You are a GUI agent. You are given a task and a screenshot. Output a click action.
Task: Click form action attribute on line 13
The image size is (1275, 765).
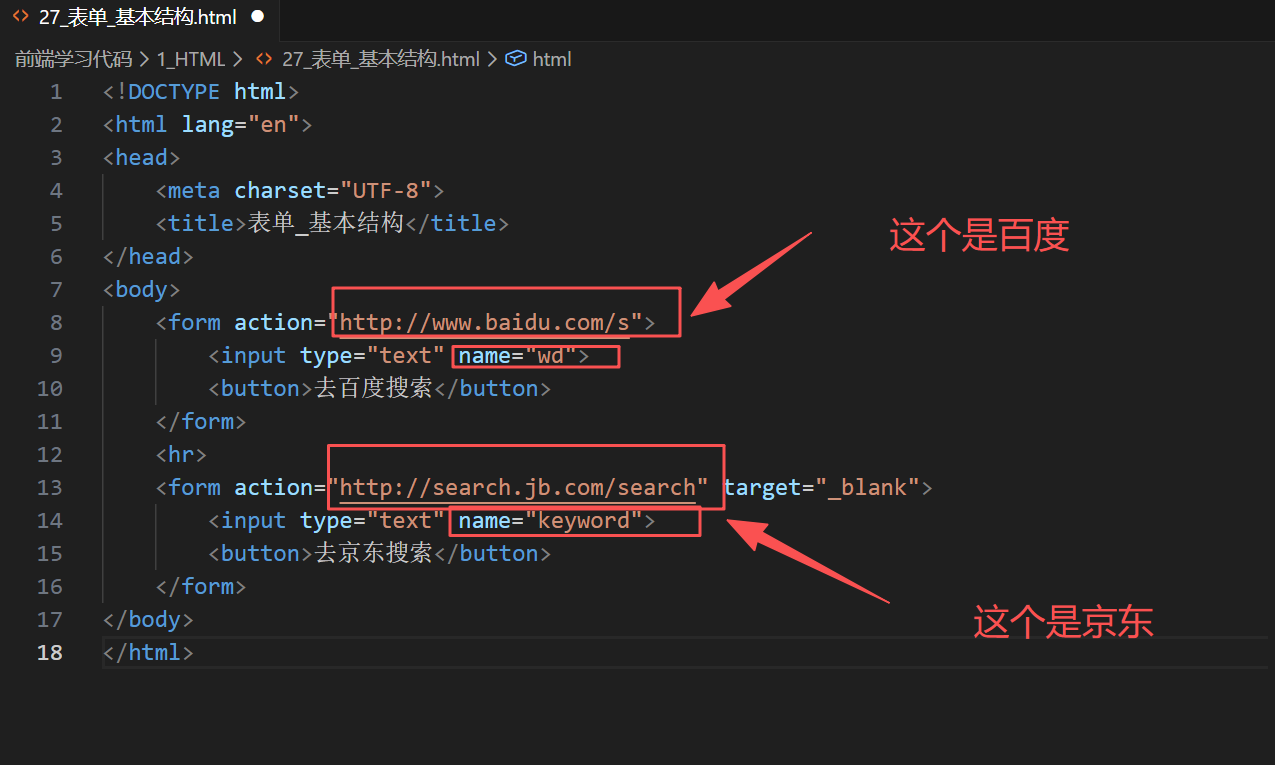tap(471, 488)
